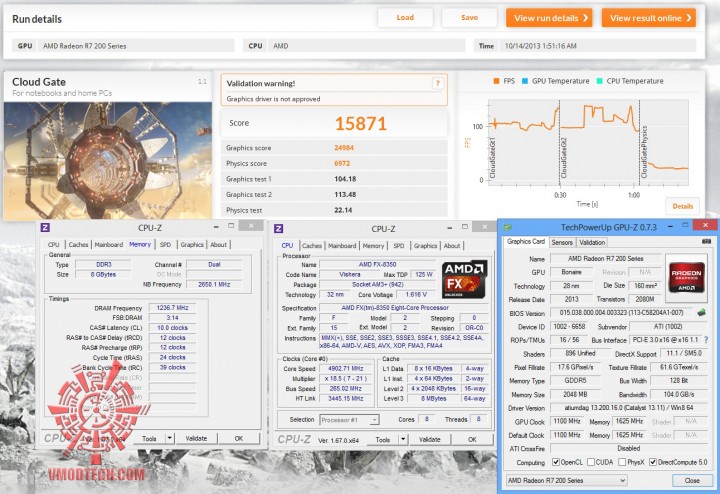720x494 pixels.
Task: Open Memory tab in right CPU-Z window
Action: click(373, 246)
